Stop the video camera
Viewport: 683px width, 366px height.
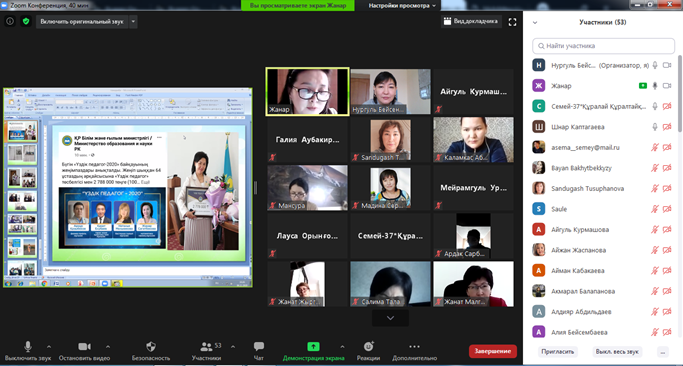(x=85, y=347)
